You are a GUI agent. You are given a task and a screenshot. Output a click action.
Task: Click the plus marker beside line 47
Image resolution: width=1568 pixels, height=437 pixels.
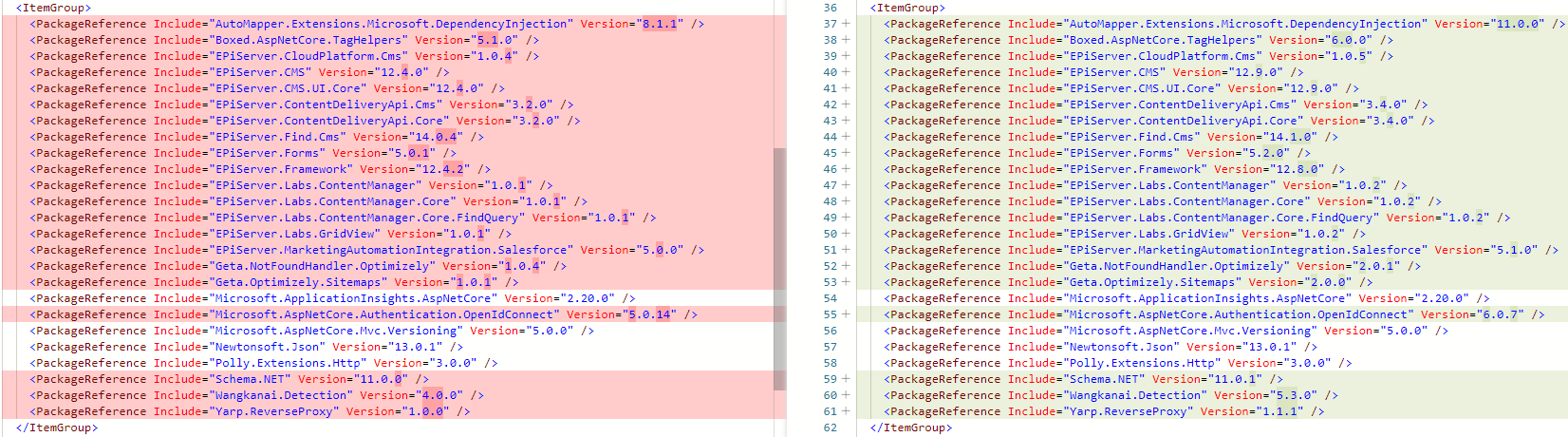pyautogui.click(x=846, y=185)
